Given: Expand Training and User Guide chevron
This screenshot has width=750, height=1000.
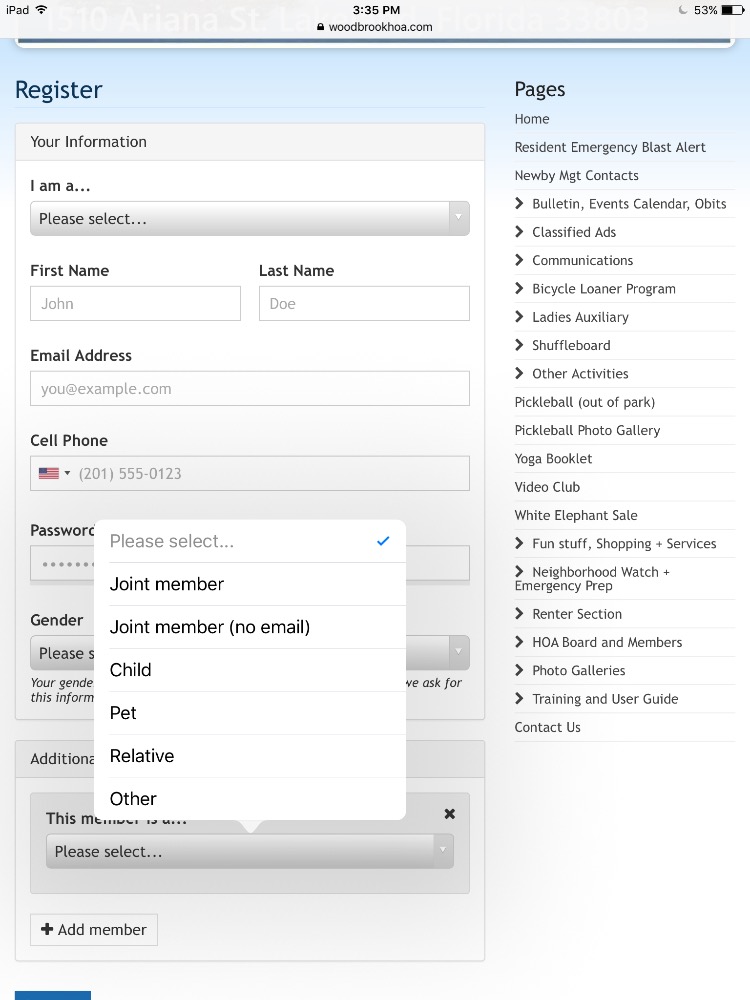Looking at the screenshot, I should (519, 698).
